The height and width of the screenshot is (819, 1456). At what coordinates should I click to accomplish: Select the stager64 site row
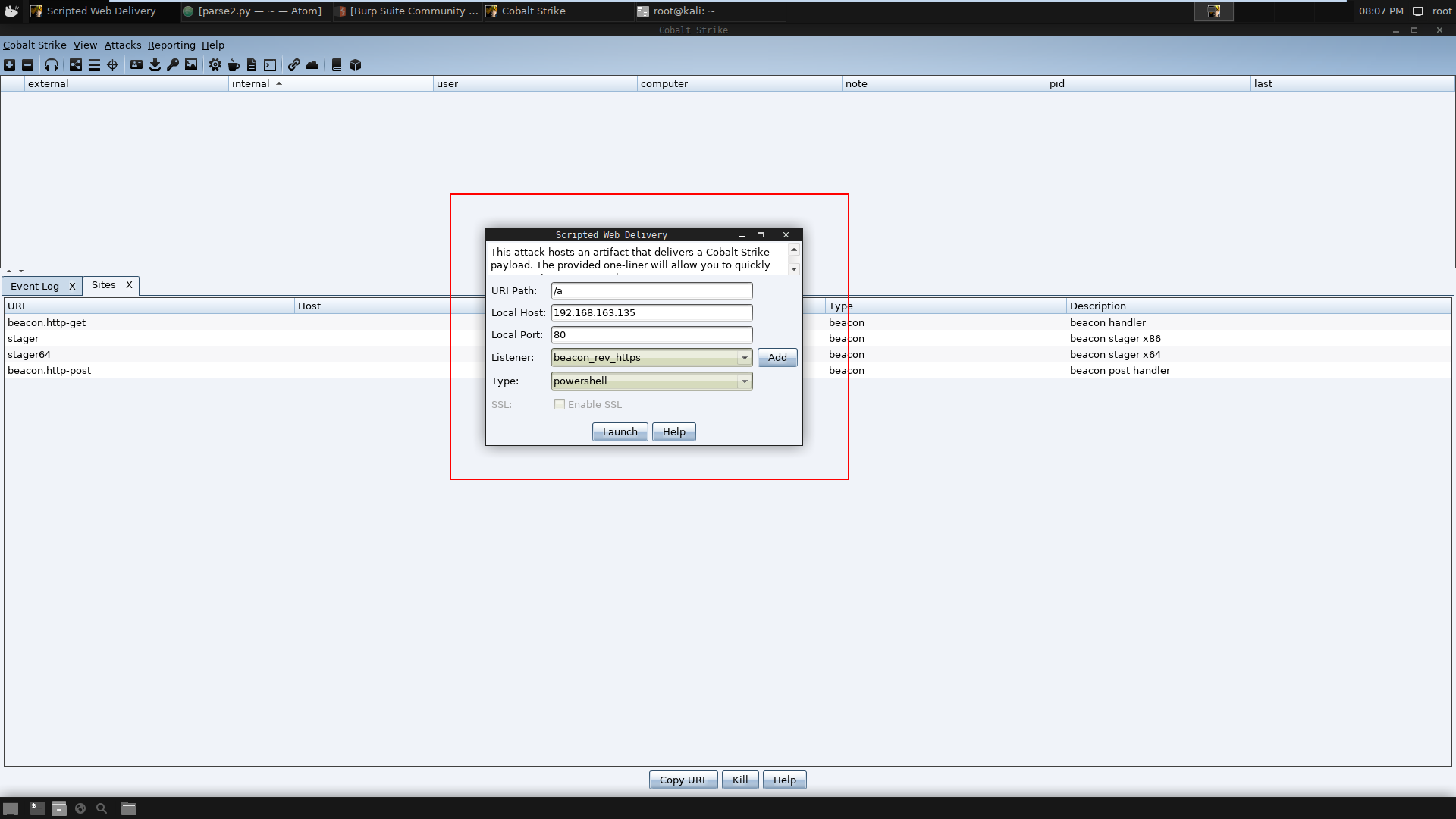pyautogui.click(x=728, y=355)
